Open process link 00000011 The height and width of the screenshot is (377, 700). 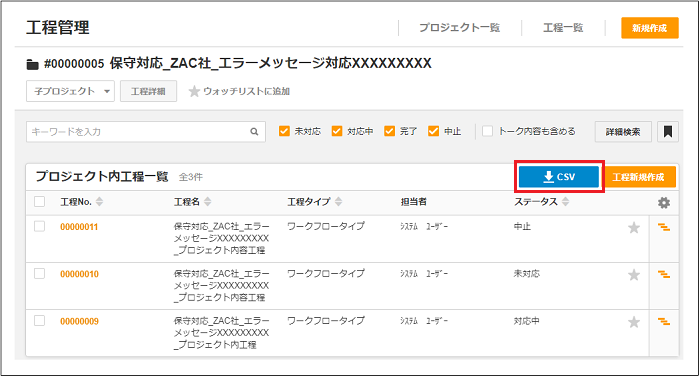point(79,227)
